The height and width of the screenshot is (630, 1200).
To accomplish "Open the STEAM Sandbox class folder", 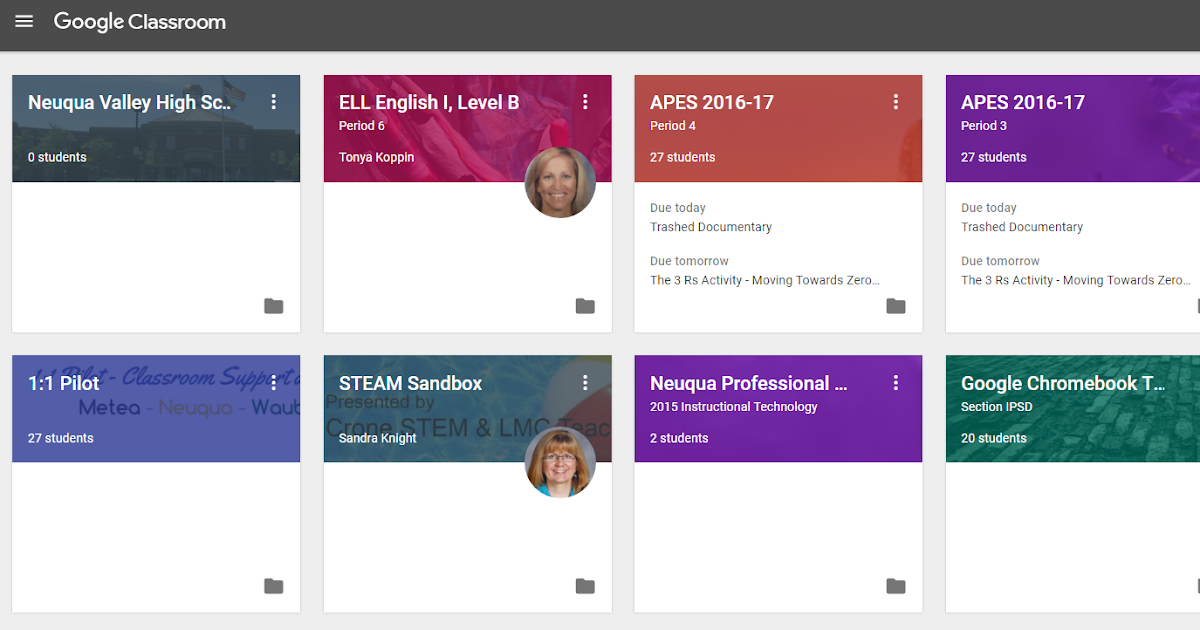I will point(585,586).
